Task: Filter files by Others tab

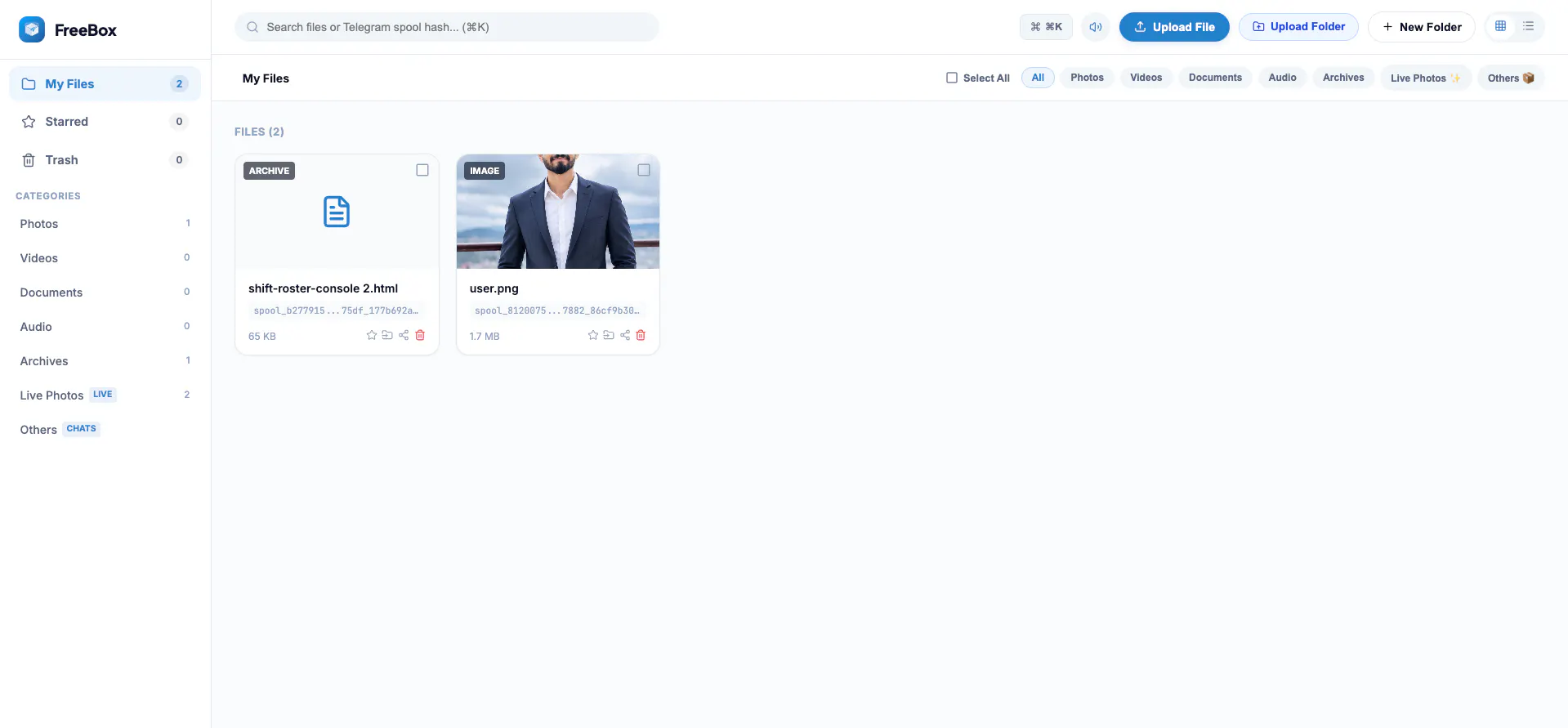Action: [1511, 78]
